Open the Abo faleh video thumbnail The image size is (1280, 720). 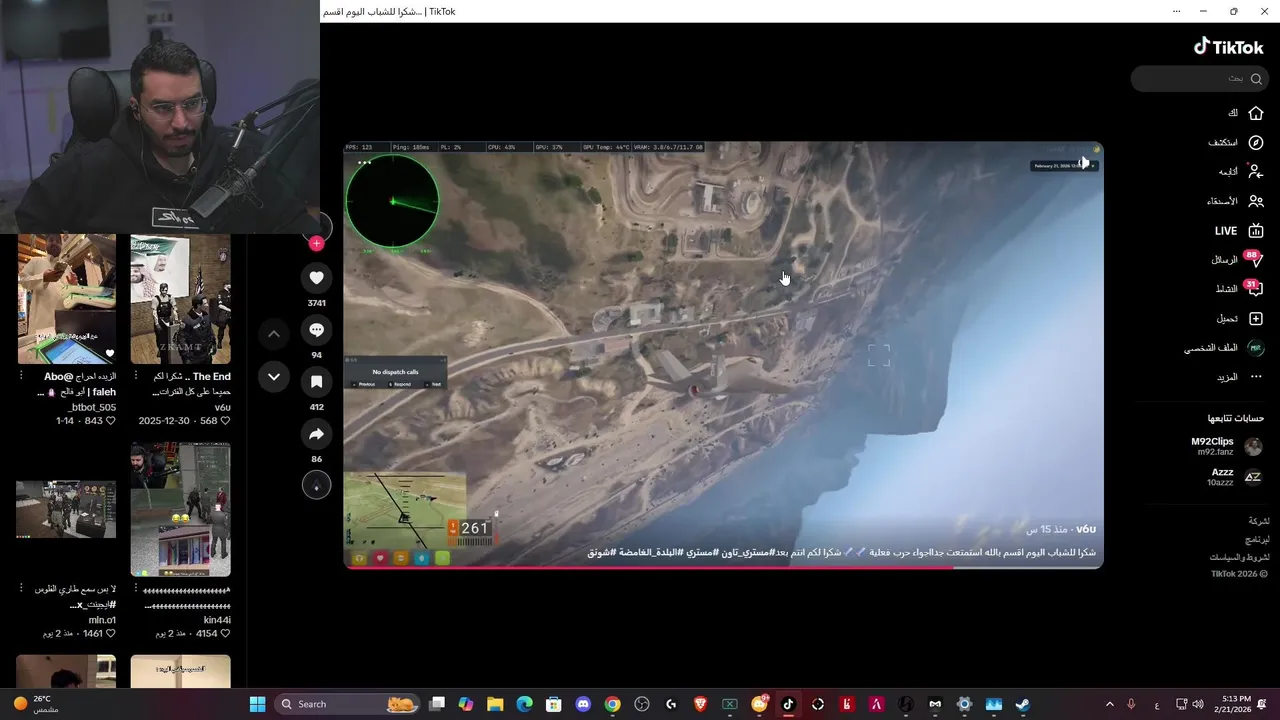66,299
